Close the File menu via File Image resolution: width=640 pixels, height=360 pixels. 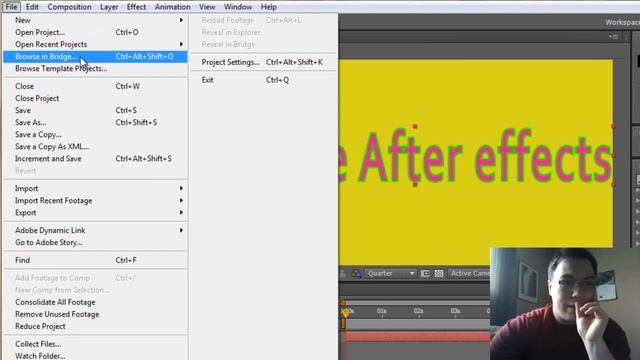click(11, 7)
